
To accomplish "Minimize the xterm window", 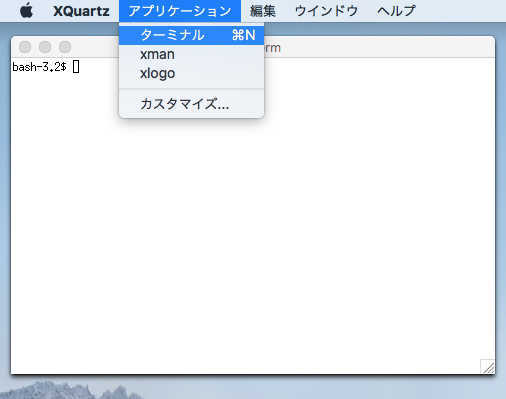I will (x=45, y=47).
